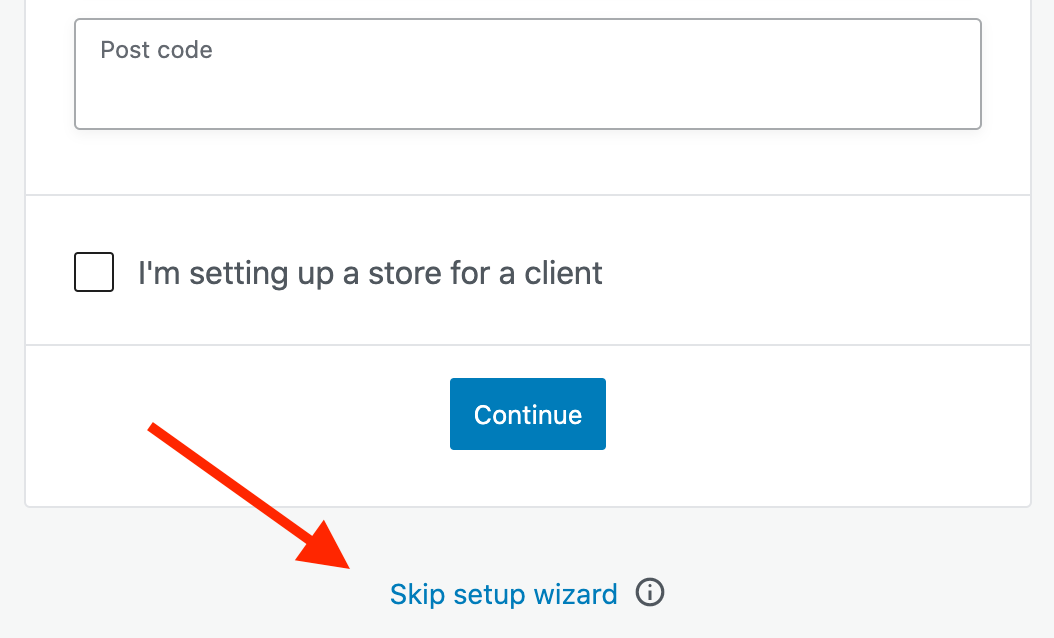Skip the setup wizard
Viewport: 1054px width, 638px height.
(503, 595)
